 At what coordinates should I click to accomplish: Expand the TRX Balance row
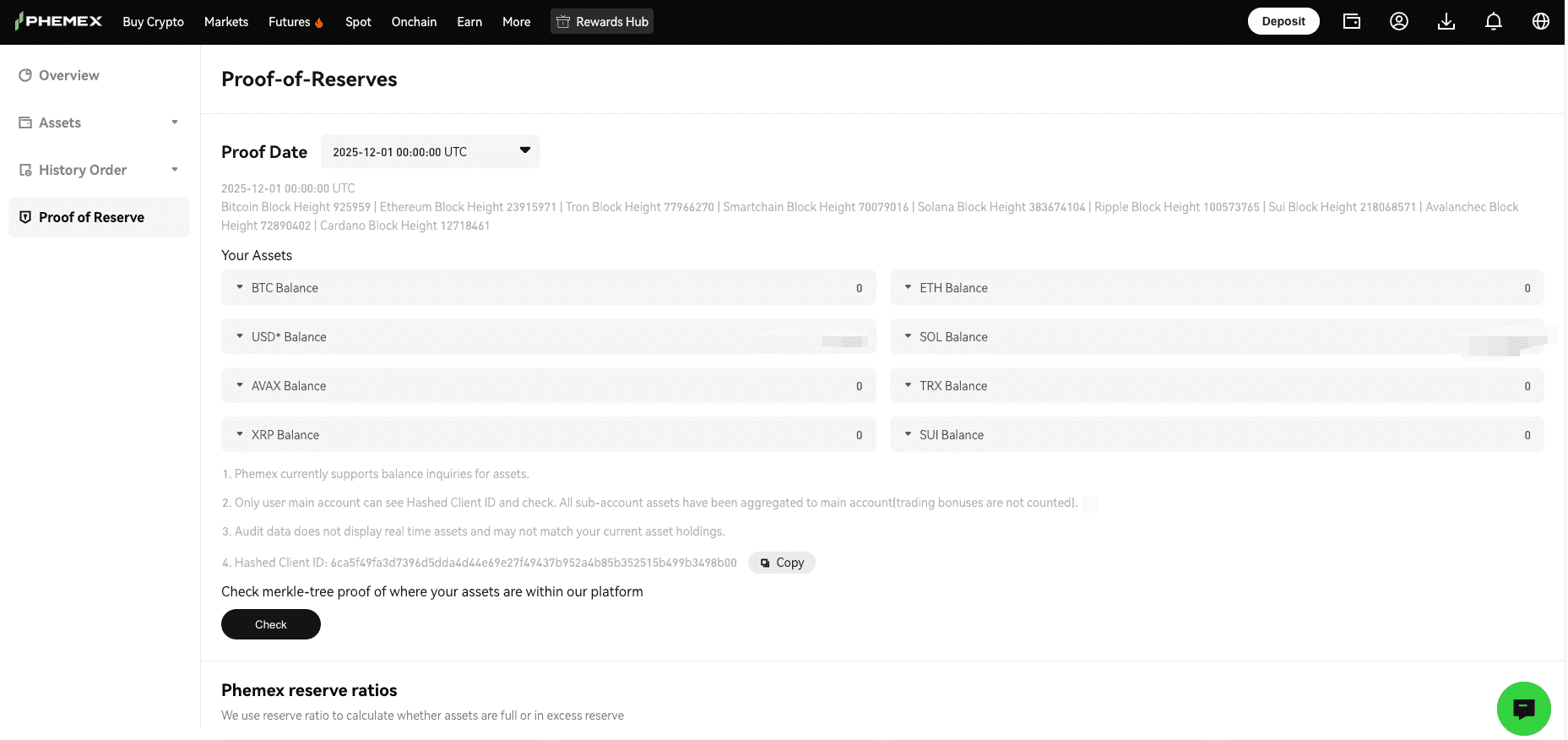[x=1217, y=385]
